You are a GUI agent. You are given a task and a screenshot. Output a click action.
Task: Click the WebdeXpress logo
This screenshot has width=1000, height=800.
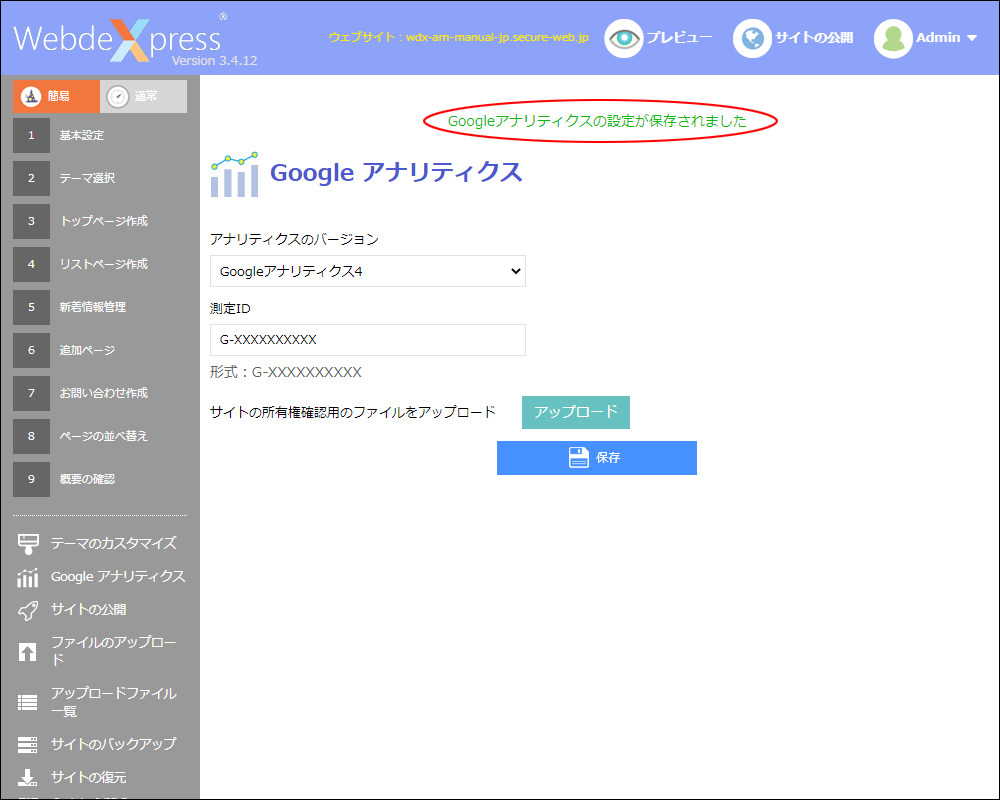[120, 40]
